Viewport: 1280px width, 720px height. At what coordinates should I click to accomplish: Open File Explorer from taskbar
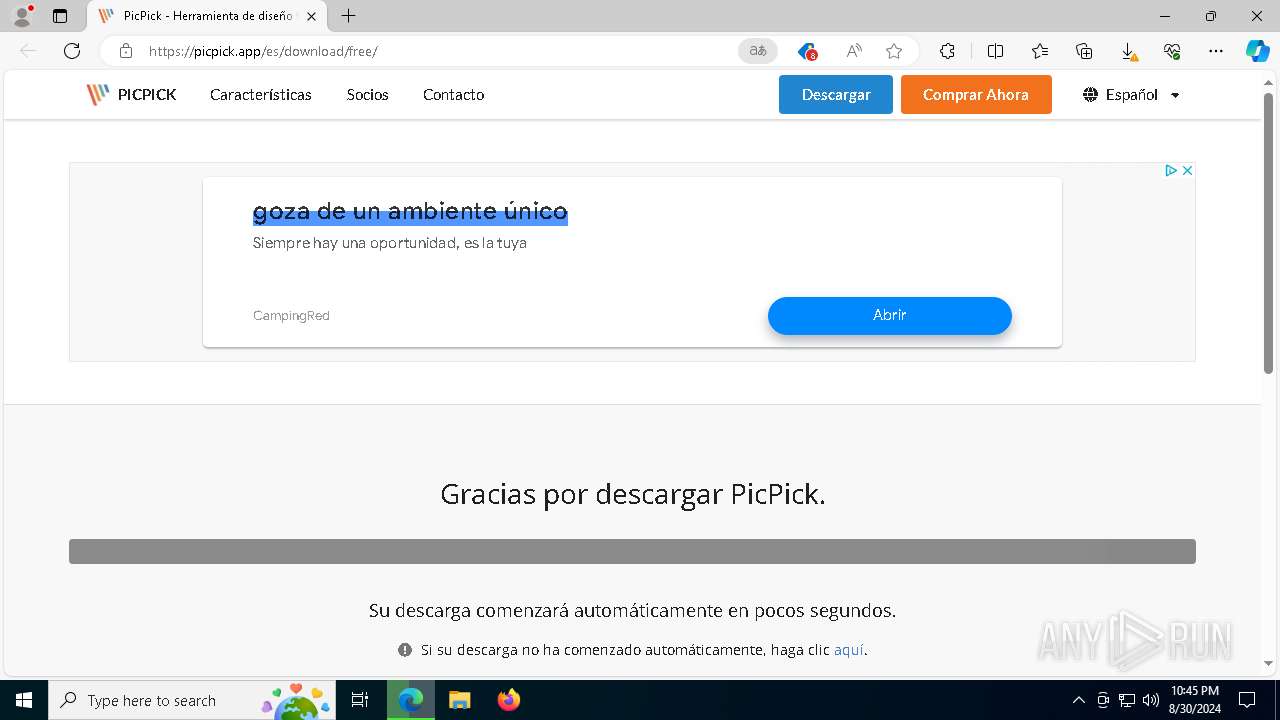point(459,700)
